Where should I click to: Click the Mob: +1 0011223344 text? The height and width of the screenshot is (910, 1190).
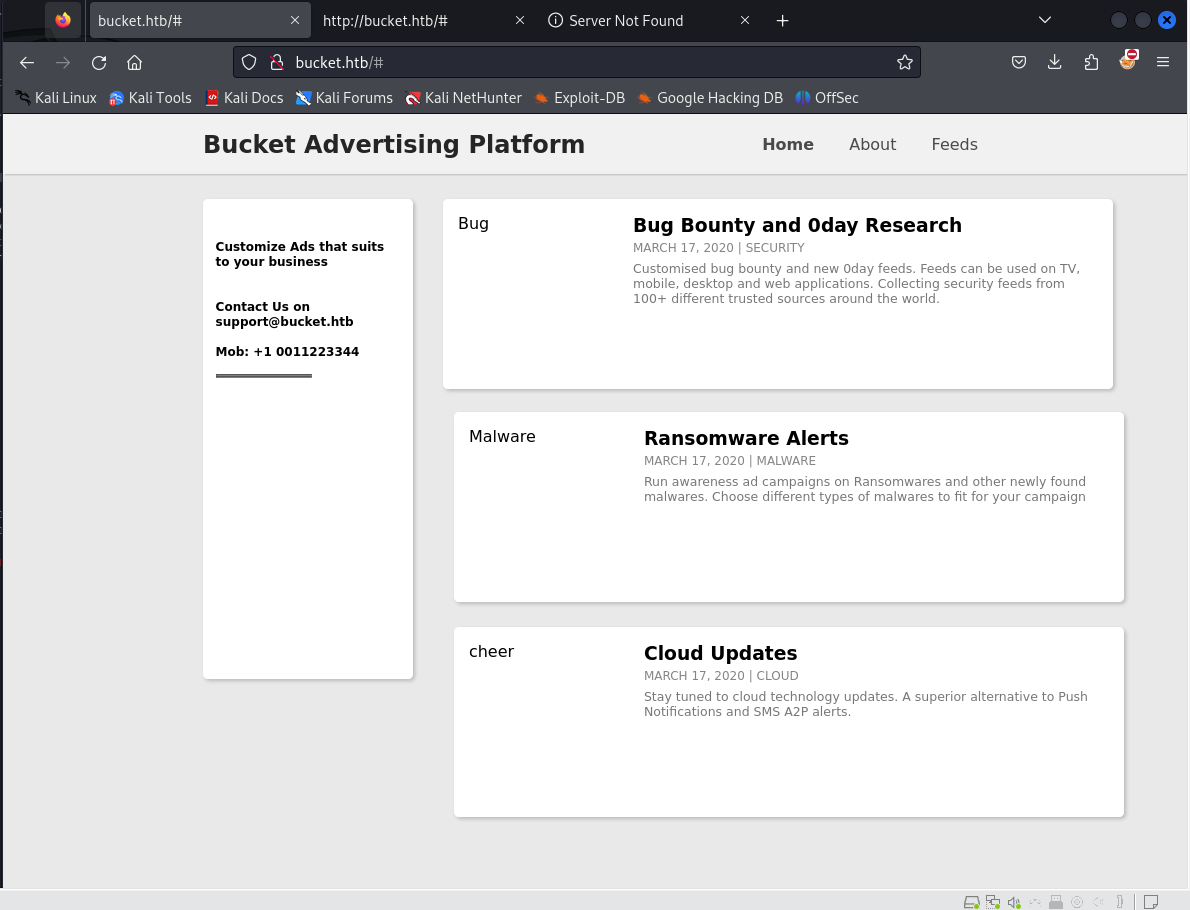(287, 351)
